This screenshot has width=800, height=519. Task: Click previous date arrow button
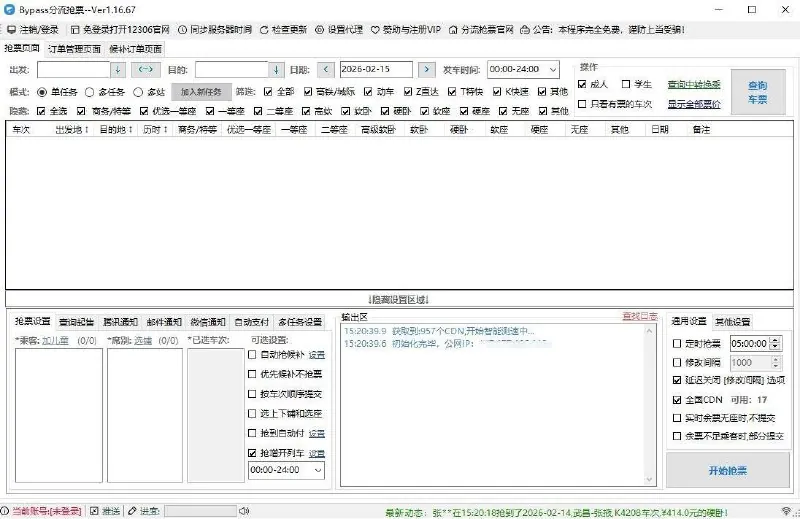click(x=326, y=69)
